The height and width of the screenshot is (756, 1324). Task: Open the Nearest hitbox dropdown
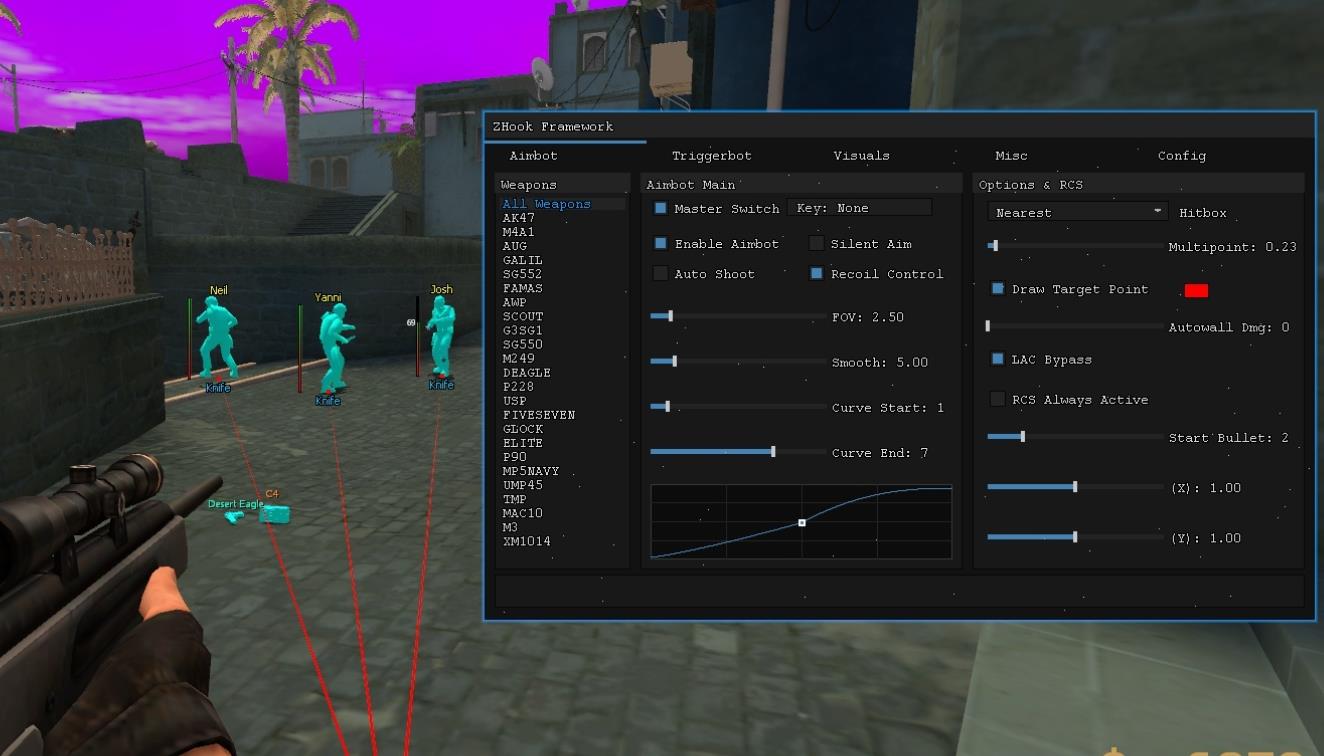click(1078, 212)
